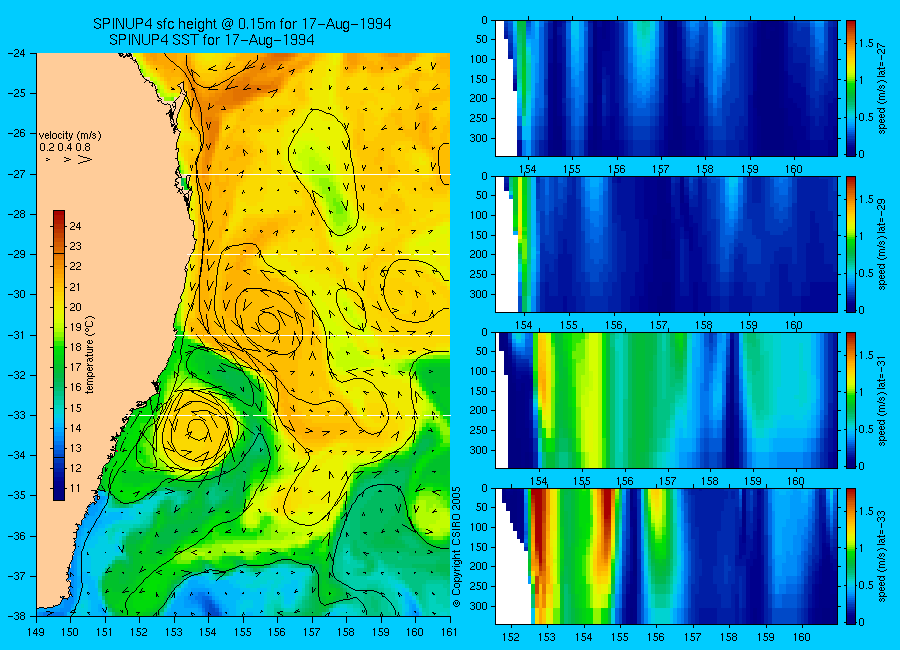This screenshot has height=650, width=900.
Task: Click the '© Copyright CSIRO 2005' text
Action: coord(457,547)
